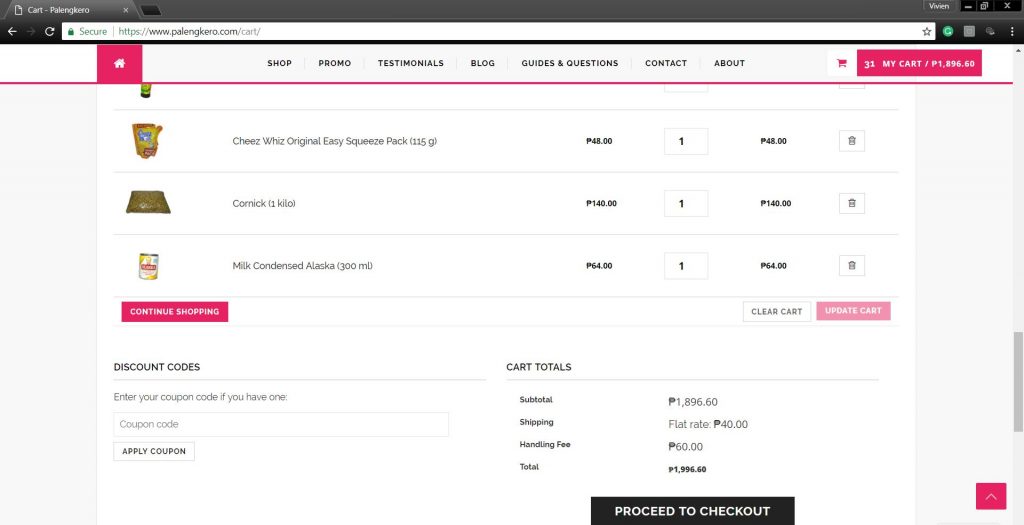Reload the page using browser refresh icon
Image resolution: width=1024 pixels, height=525 pixels.
(49, 31)
